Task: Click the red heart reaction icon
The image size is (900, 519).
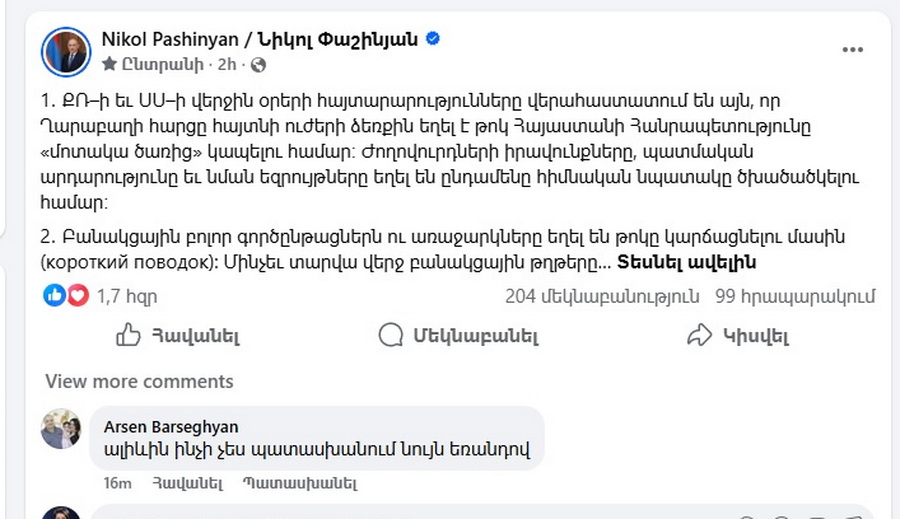Action: click(77, 296)
